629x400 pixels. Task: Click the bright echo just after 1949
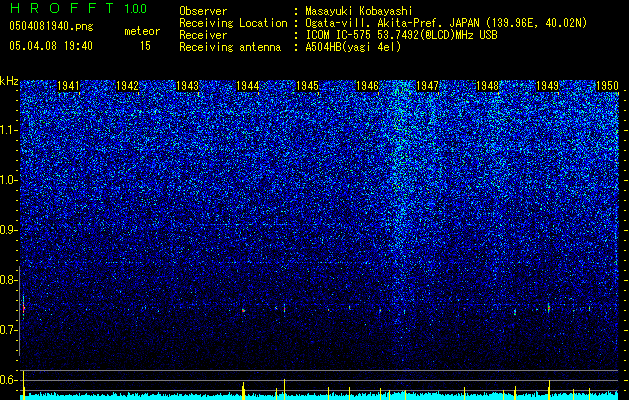click(x=548, y=308)
